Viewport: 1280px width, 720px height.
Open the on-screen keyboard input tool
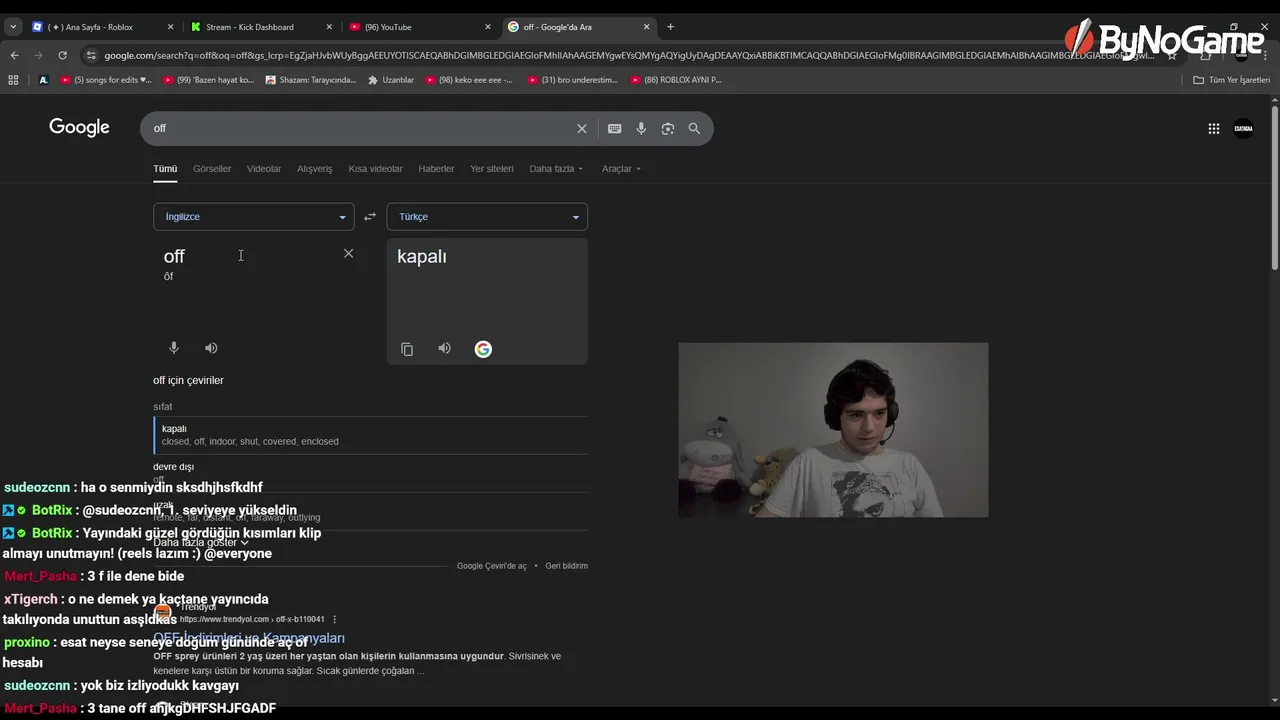click(614, 128)
